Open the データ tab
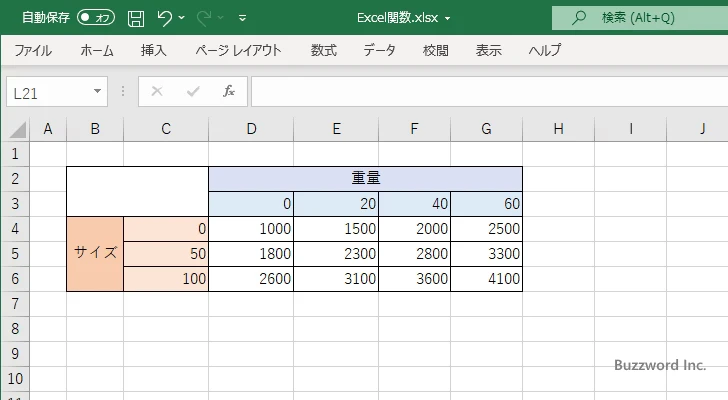The image size is (728, 400). pos(379,50)
